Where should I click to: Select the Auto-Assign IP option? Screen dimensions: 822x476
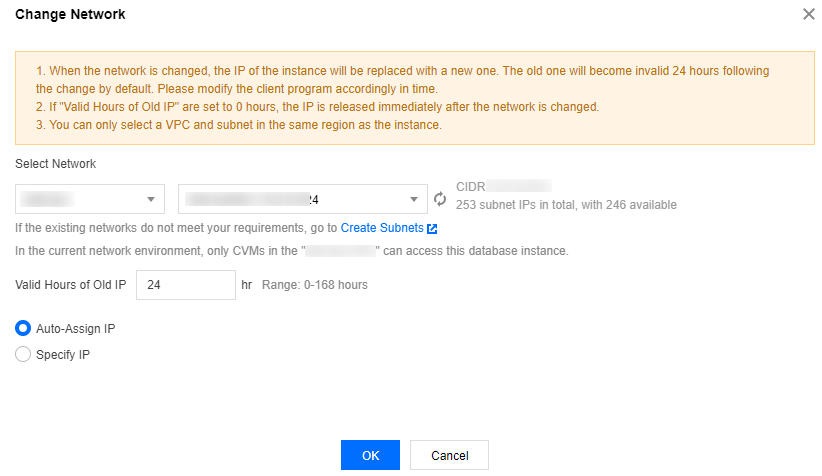point(24,328)
